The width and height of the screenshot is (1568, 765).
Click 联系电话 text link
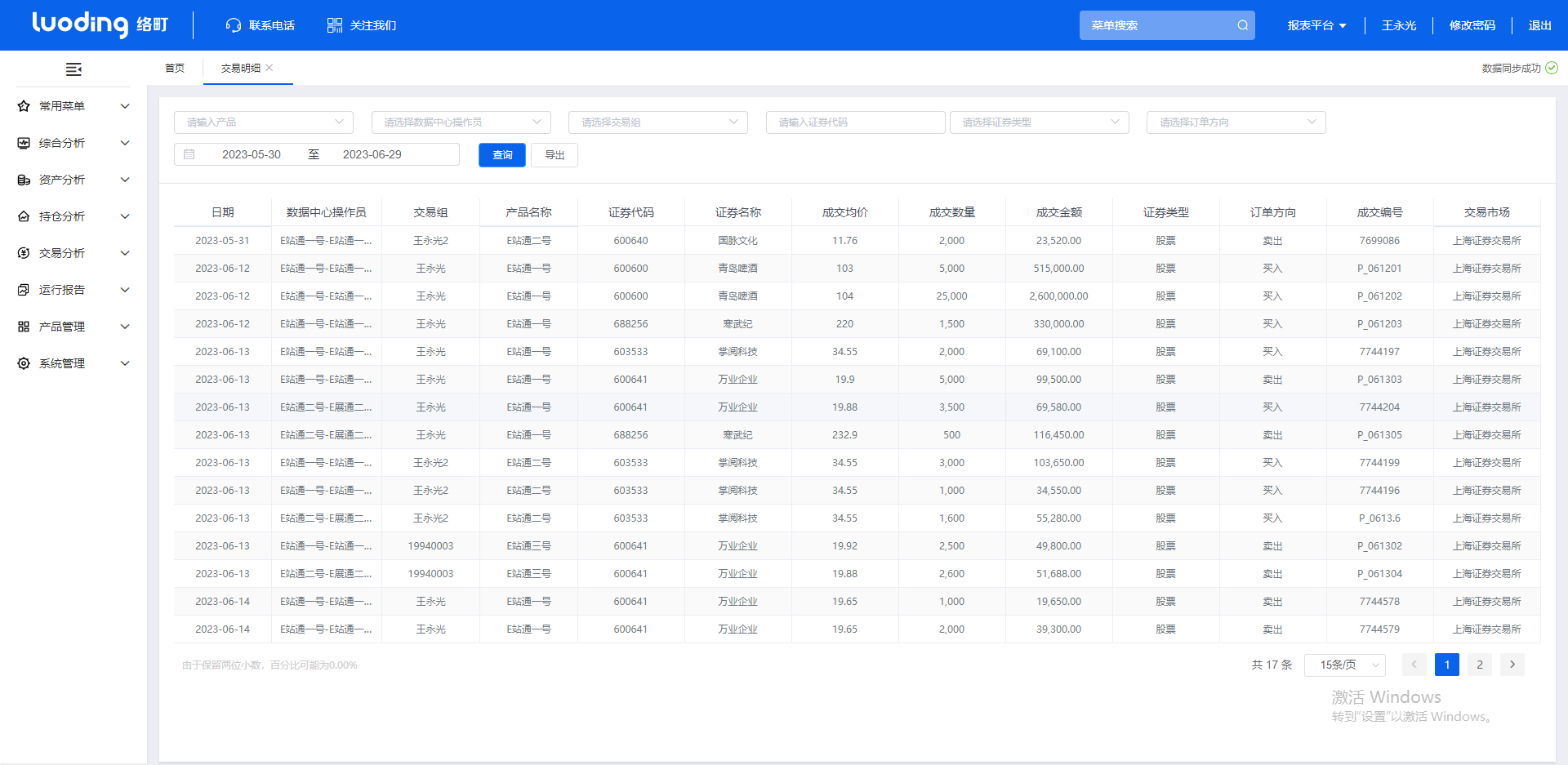coord(272,25)
